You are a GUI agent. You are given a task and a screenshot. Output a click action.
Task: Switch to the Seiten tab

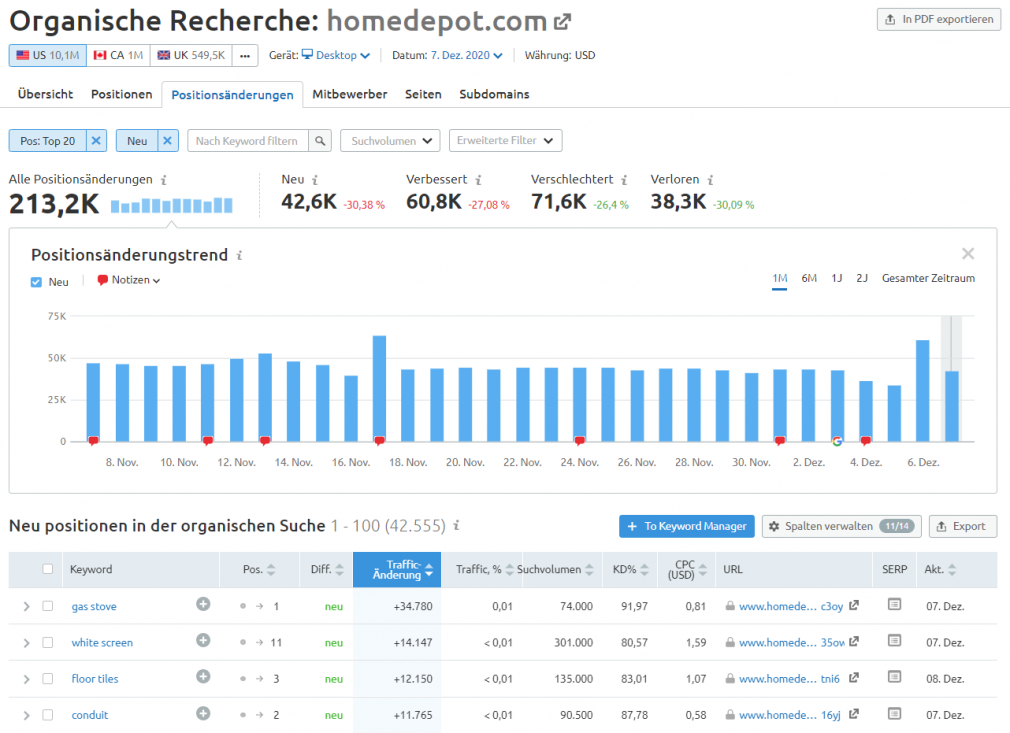(423, 94)
